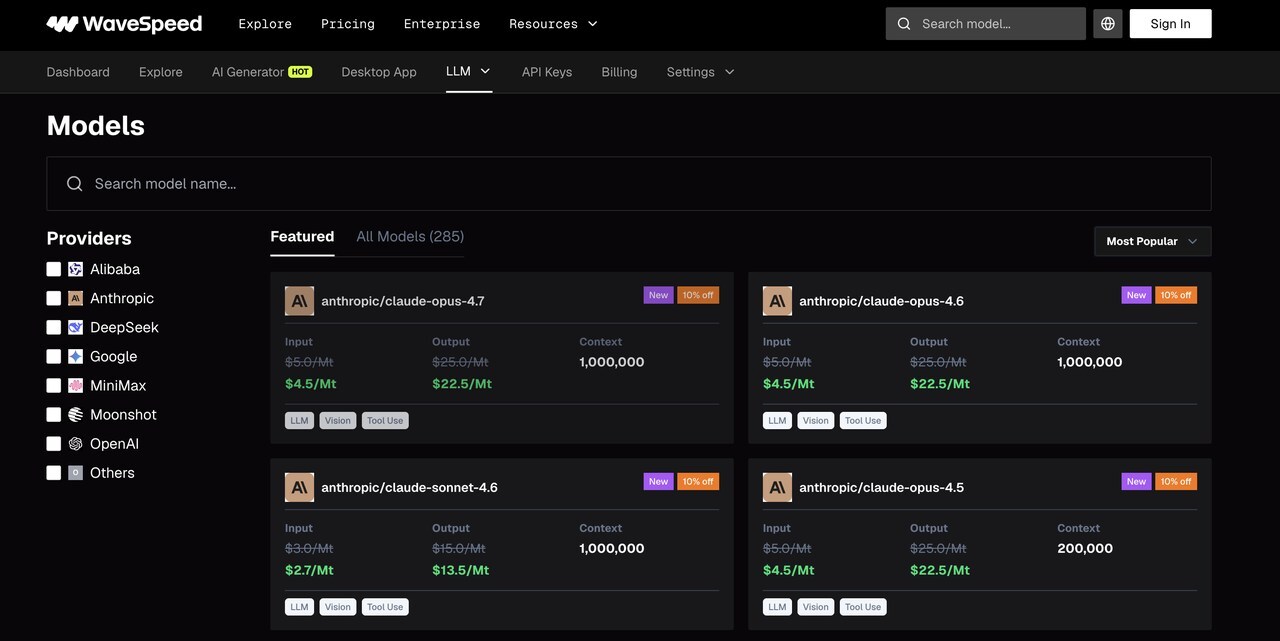This screenshot has width=1280, height=641.
Task: Click the Models page heading
Action: (x=96, y=126)
